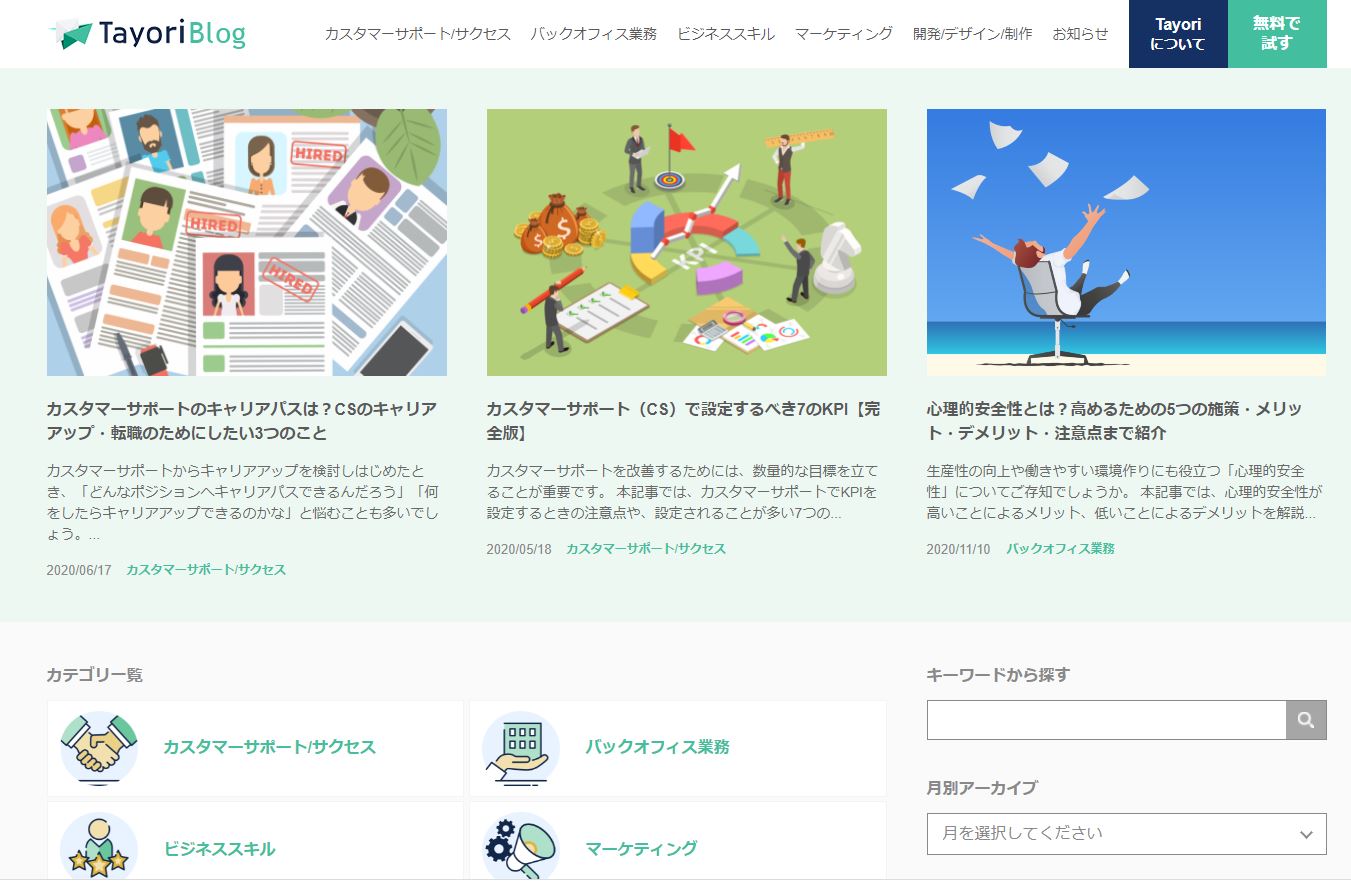
Task: Open お知らせ in the top navigation
Action: point(1080,34)
